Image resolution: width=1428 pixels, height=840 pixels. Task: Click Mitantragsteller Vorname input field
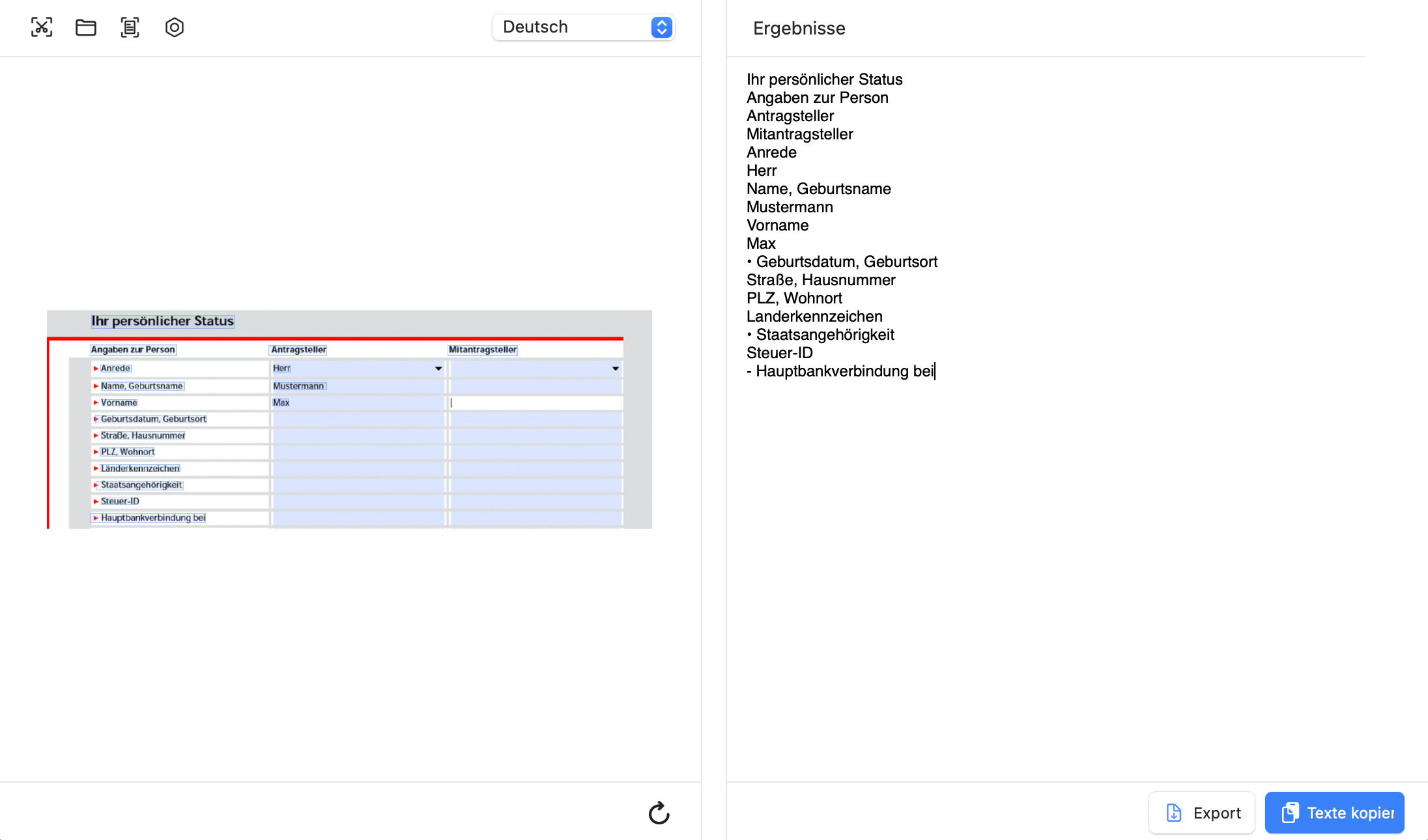coord(535,402)
